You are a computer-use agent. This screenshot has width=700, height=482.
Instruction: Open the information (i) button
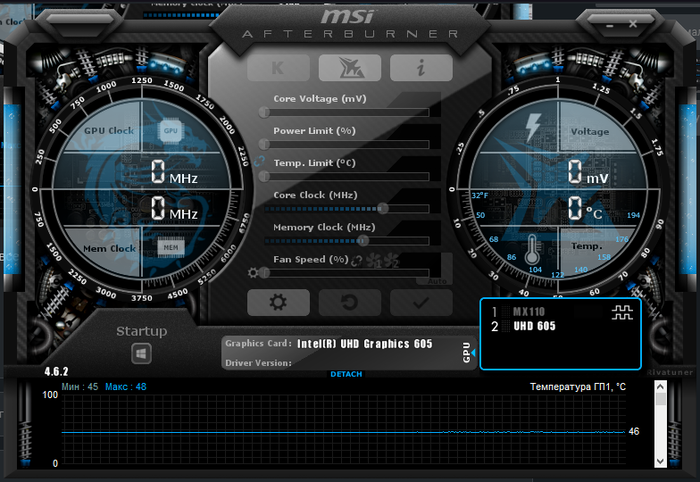[421, 68]
